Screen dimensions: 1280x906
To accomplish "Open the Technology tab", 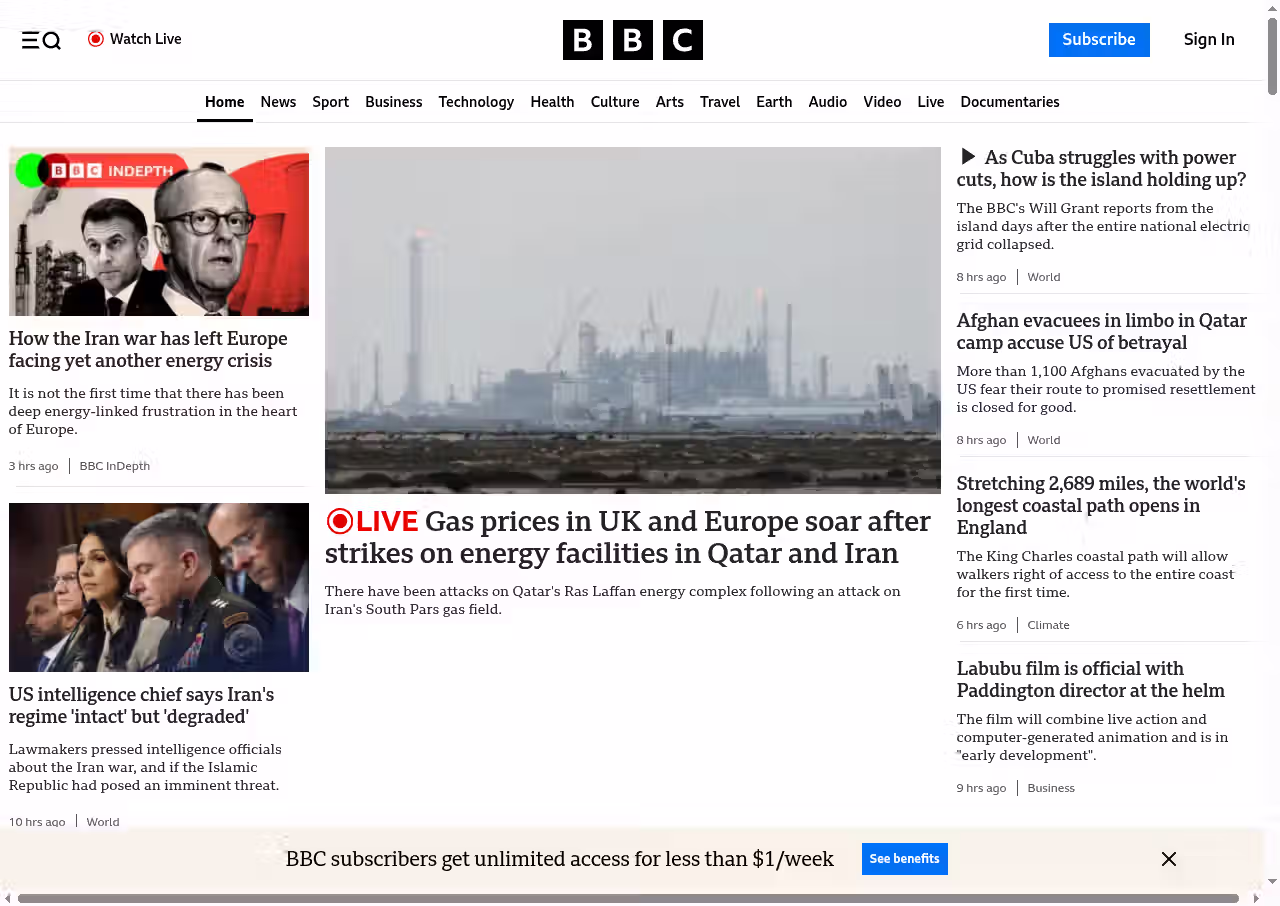I will click(476, 102).
